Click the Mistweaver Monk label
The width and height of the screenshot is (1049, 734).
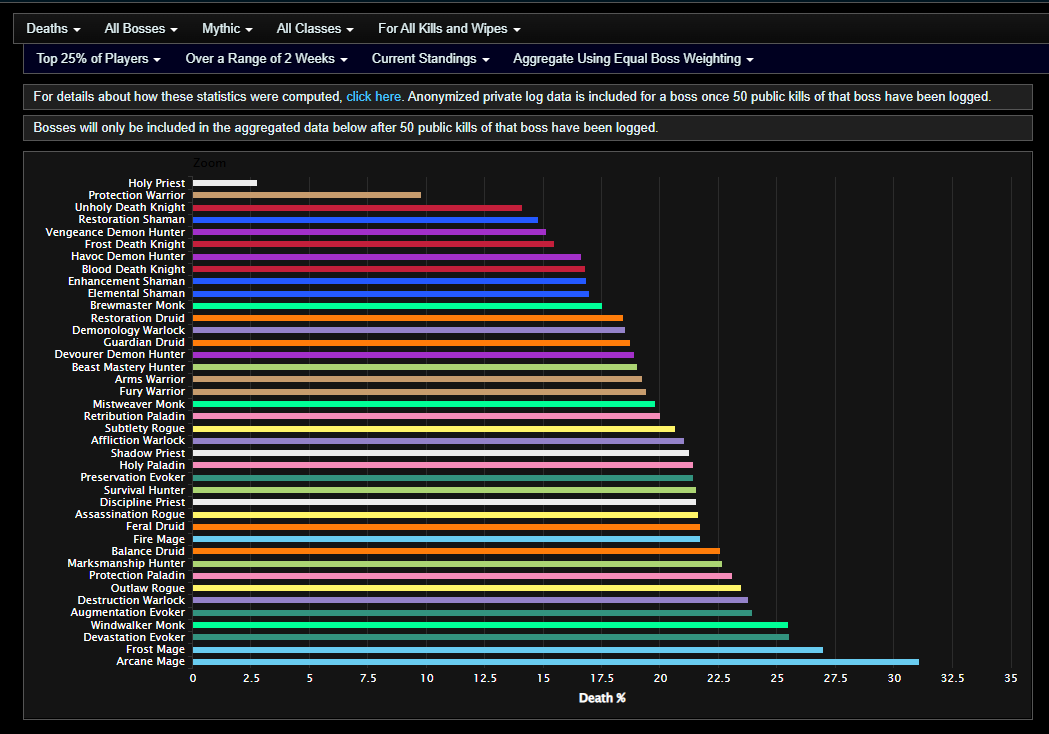[138, 403]
